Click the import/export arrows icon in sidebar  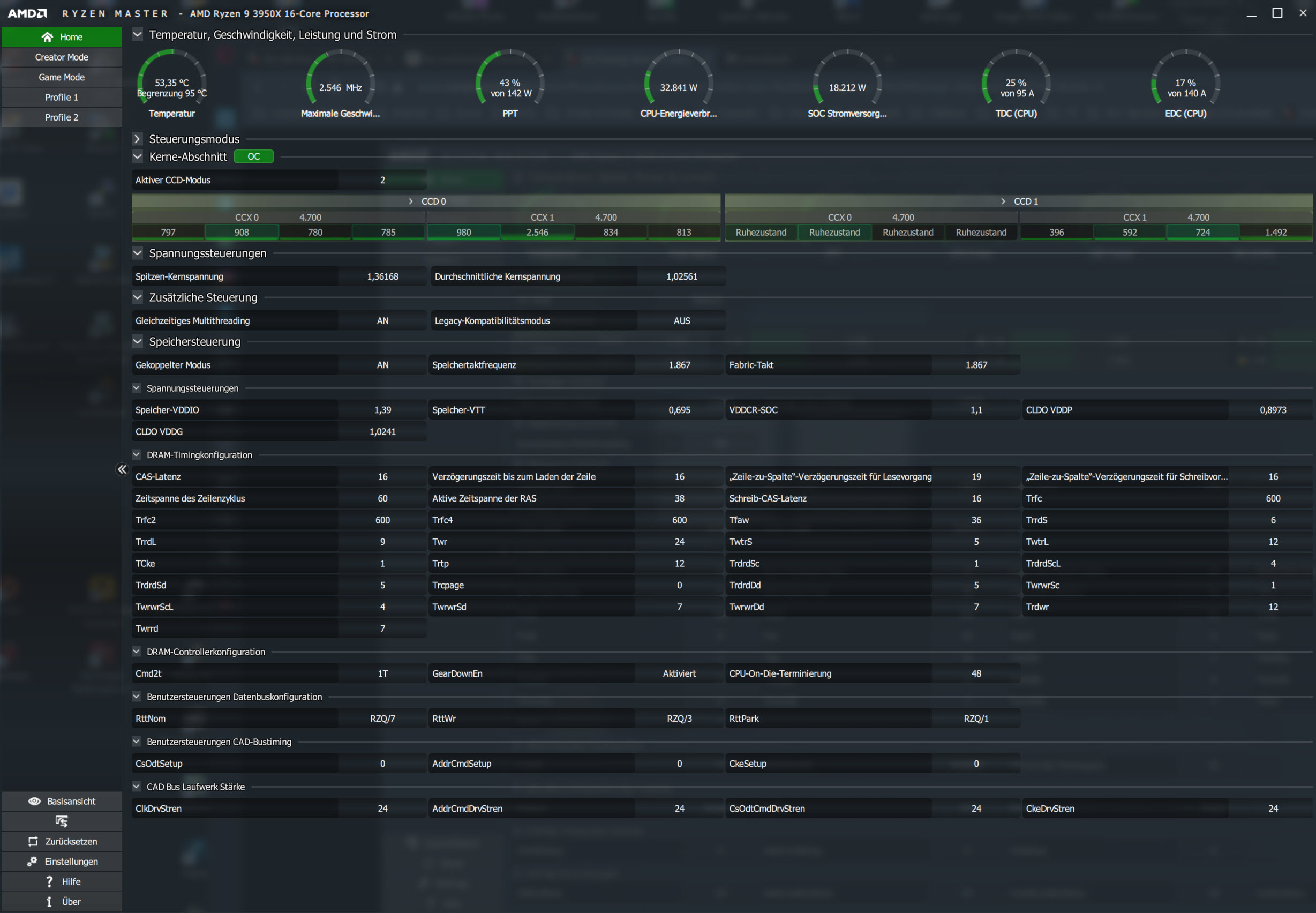pyautogui.click(x=62, y=821)
